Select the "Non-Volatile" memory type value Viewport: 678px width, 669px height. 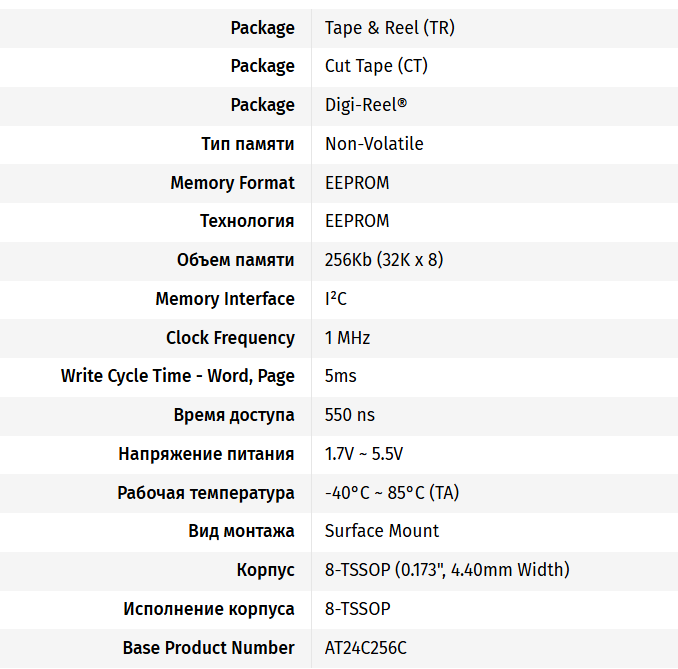(x=374, y=144)
